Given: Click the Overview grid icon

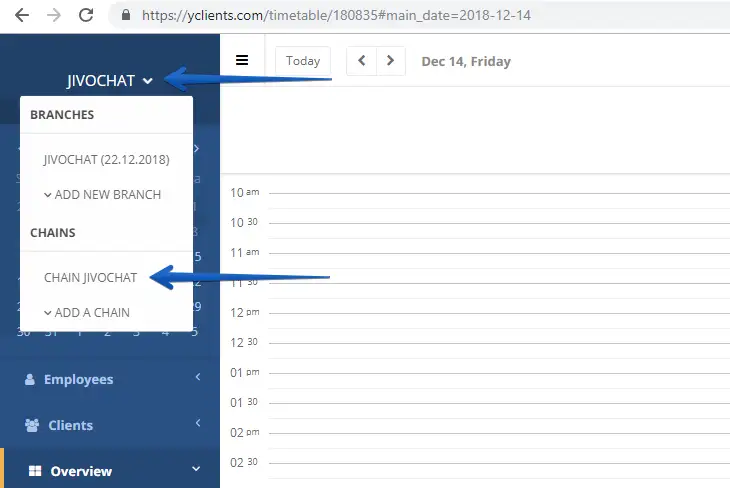Looking at the screenshot, I should click(34, 471).
